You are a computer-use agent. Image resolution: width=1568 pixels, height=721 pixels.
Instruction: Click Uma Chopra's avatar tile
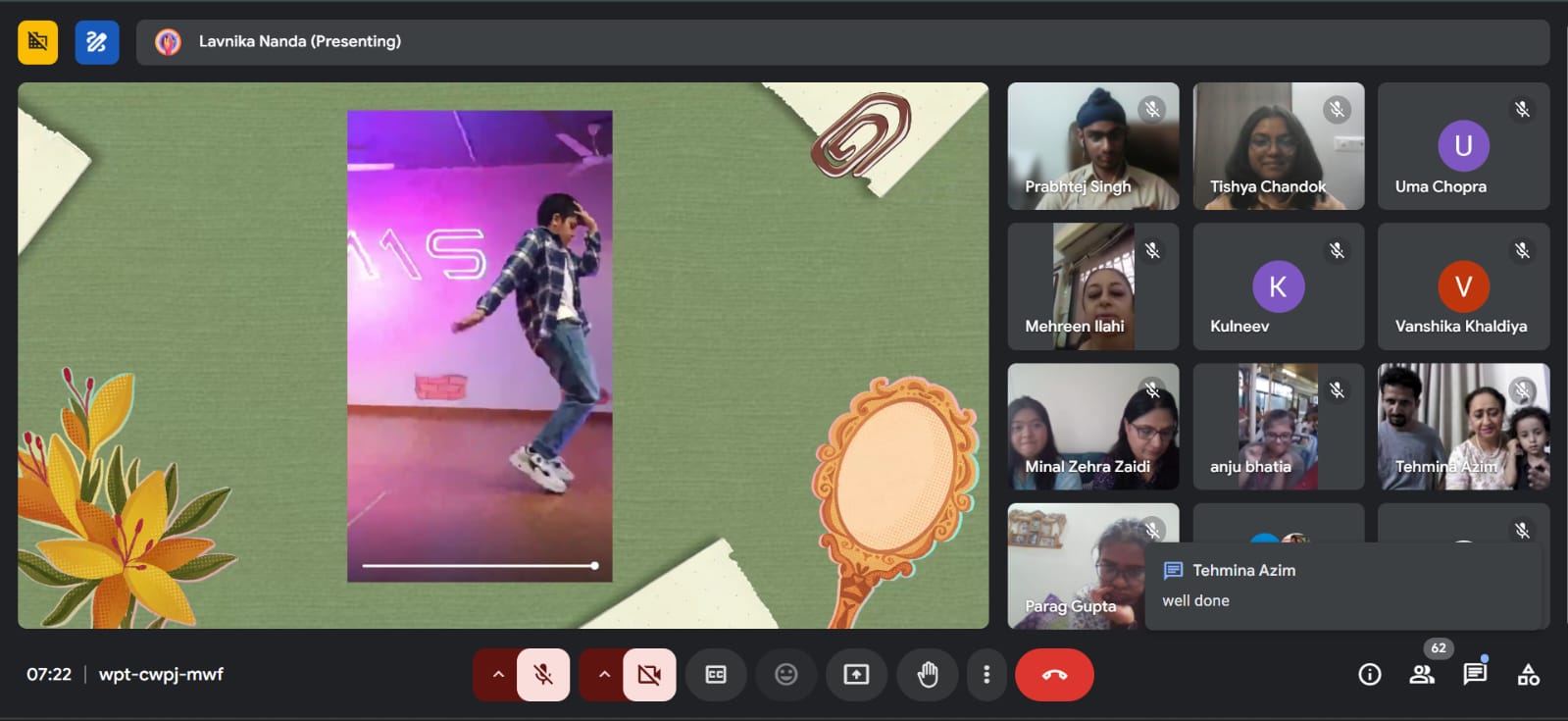click(x=1463, y=146)
